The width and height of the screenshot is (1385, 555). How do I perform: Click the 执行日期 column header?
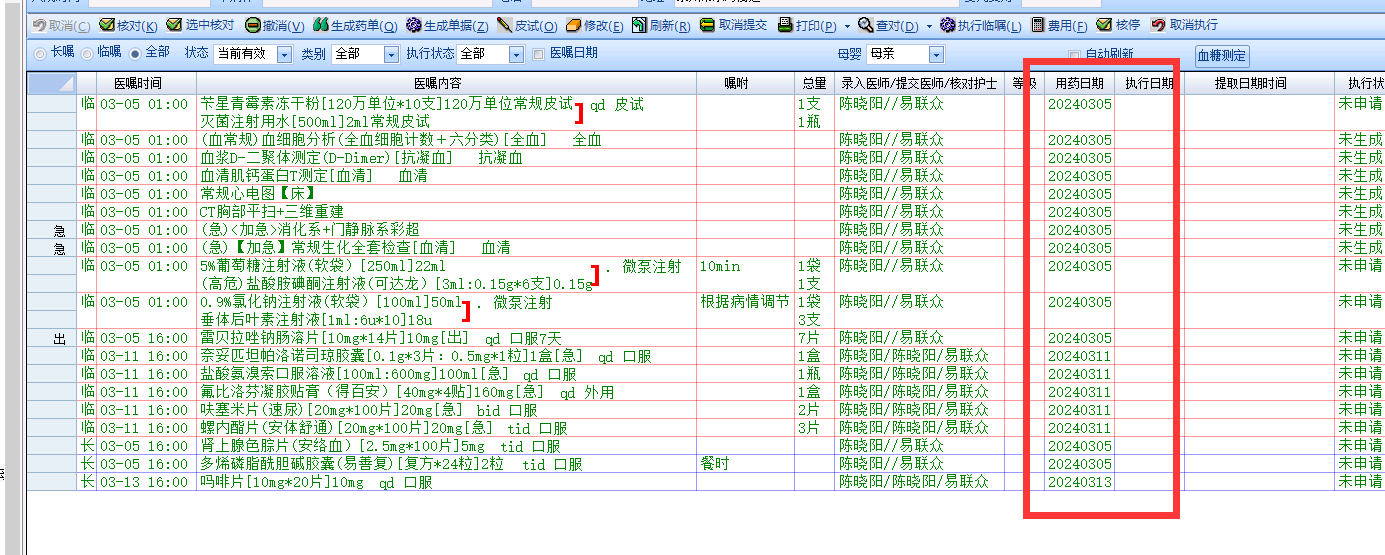[1149, 84]
